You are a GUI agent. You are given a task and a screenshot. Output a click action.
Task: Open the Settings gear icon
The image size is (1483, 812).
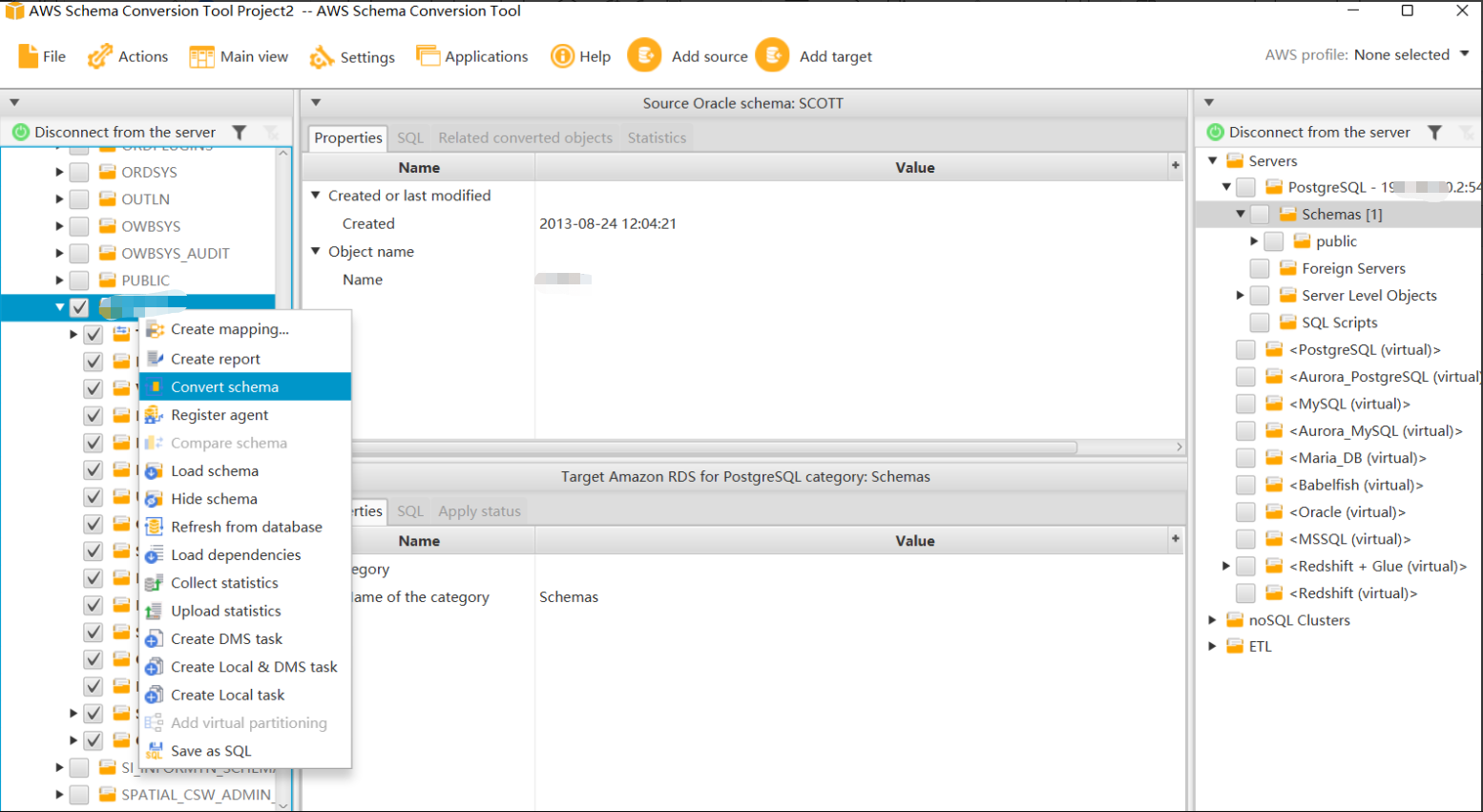pos(322,57)
